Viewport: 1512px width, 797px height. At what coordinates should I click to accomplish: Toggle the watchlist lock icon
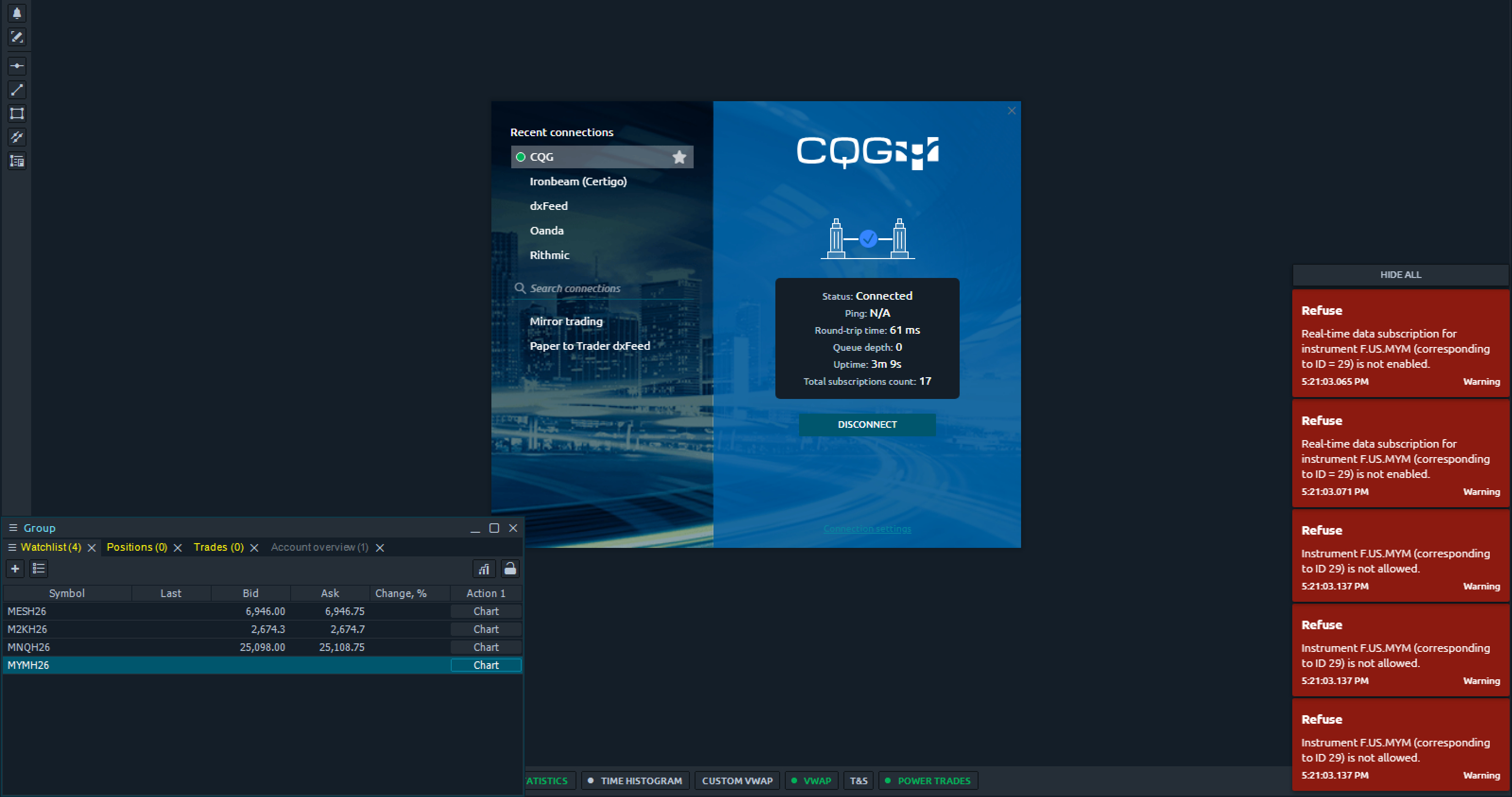[509, 569]
